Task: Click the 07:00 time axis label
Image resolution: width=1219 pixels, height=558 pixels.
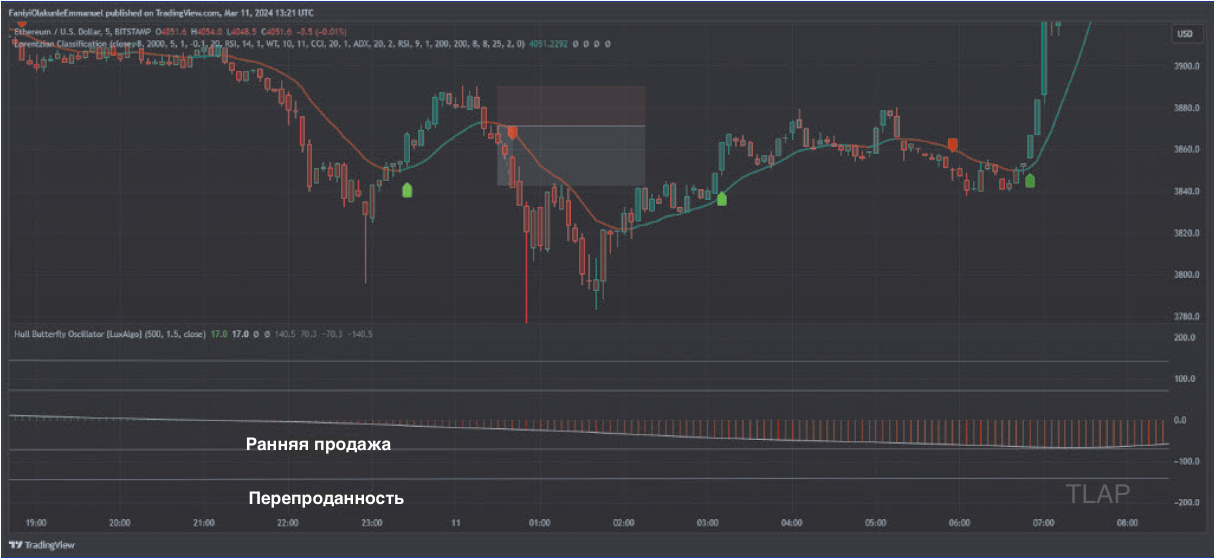Action: [1044, 523]
